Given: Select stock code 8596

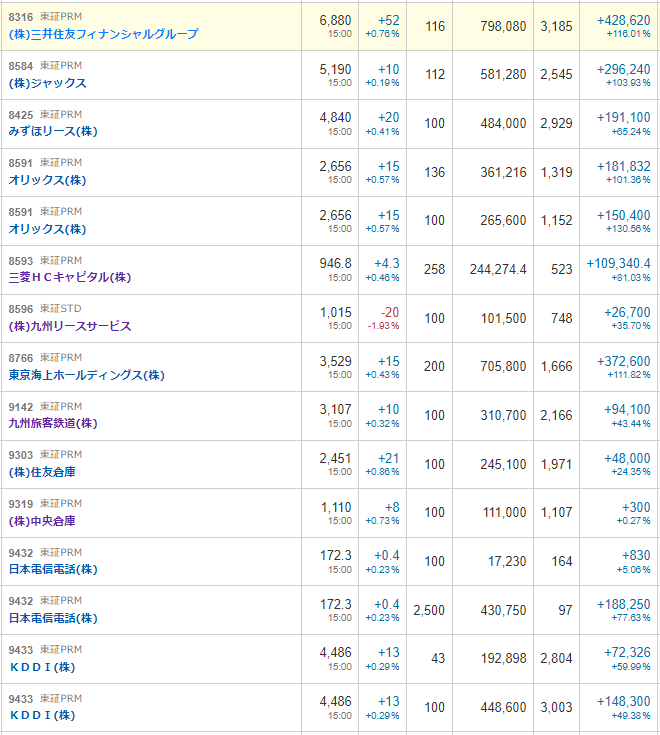Looking at the screenshot, I should (21, 309).
